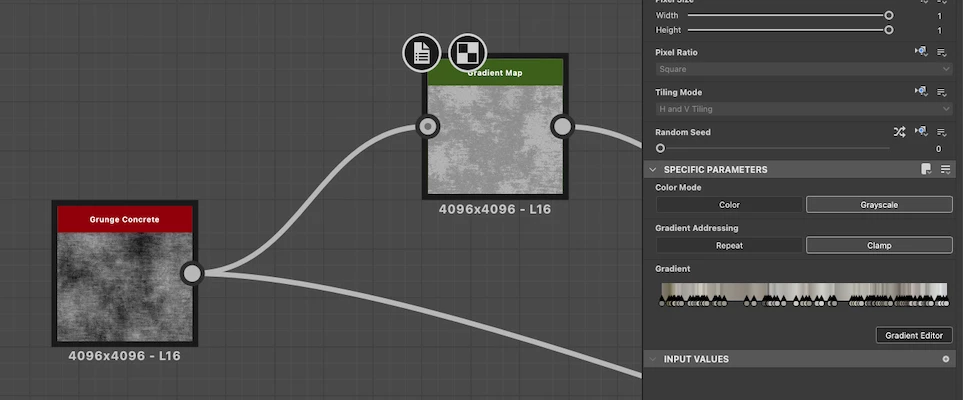The height and width of the screenshot is (400, 963).
Task: Click the Pixel Ratio label
Action: [x=676, y=52]
